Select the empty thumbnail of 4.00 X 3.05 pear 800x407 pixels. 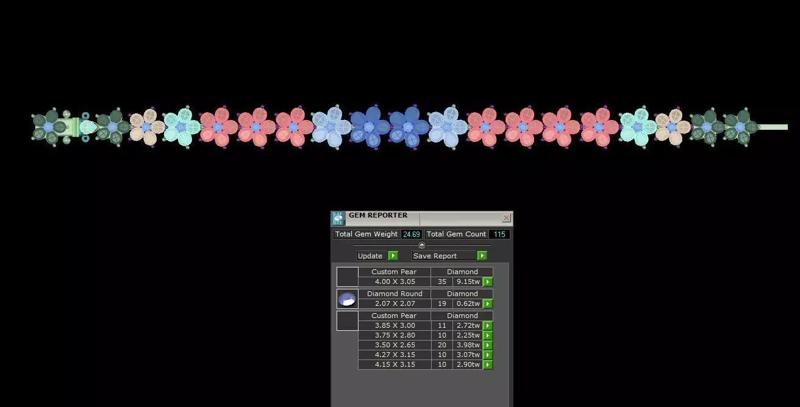347,277
